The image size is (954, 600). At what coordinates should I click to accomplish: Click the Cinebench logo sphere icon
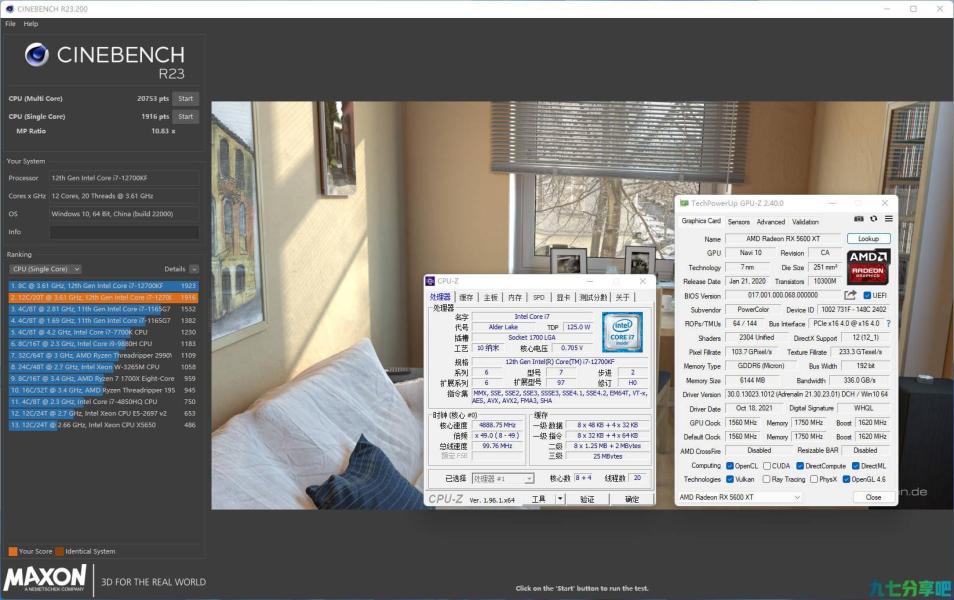37,55
